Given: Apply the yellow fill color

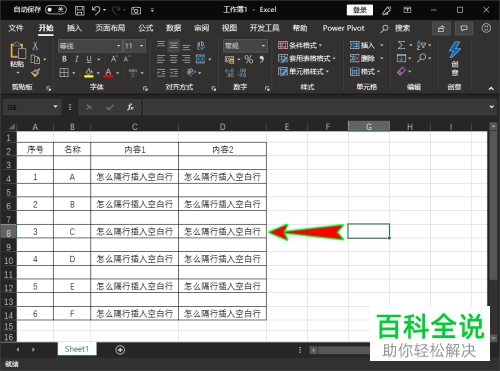Looking at the screenshot, I should pyautogui.click(x=89, y=72).
